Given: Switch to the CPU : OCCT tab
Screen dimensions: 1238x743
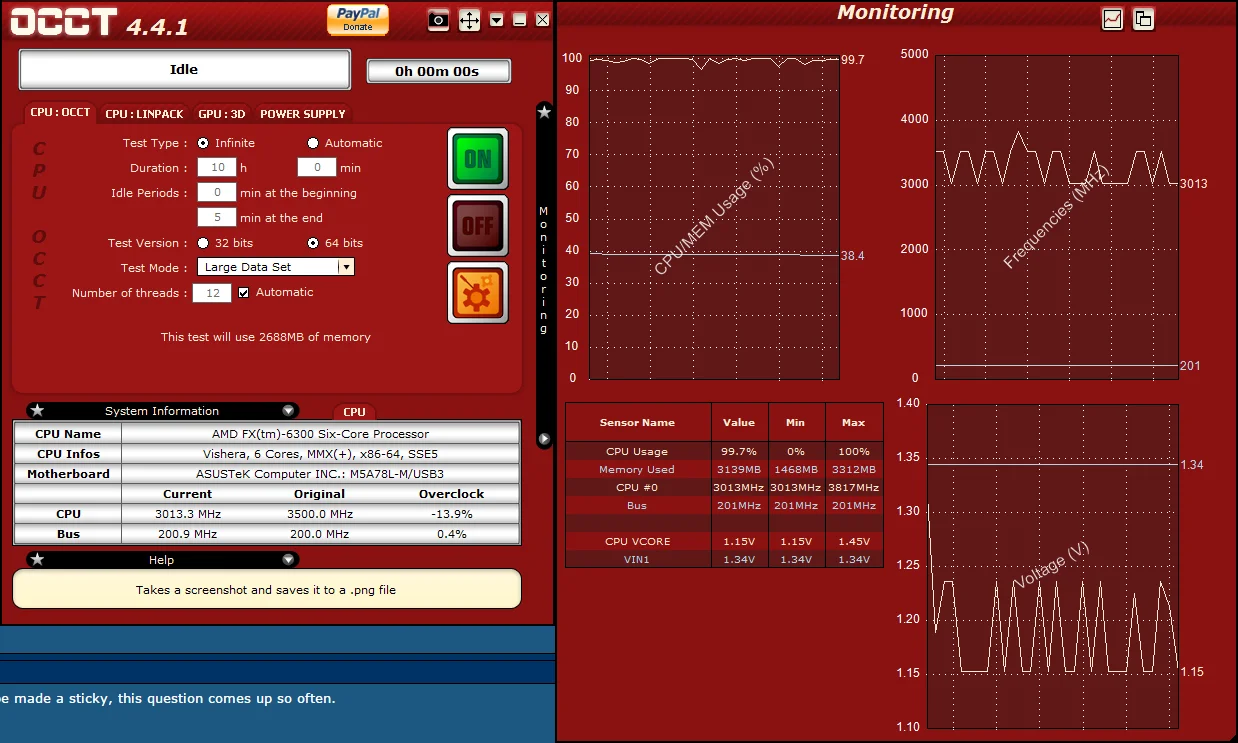Looking at the screenshot, I should pos(60,113).
